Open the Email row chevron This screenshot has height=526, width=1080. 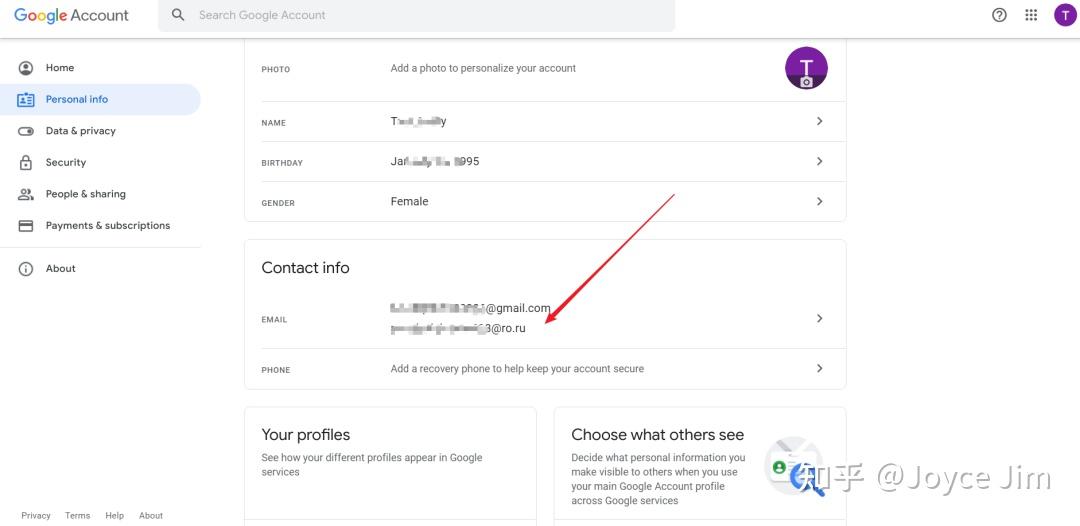click(x=819, y=318)
